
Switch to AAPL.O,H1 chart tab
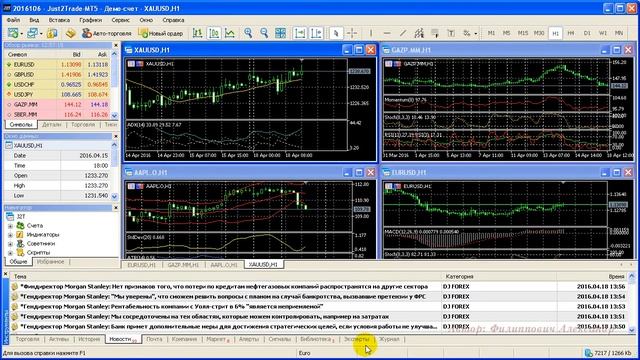point(224,265)
